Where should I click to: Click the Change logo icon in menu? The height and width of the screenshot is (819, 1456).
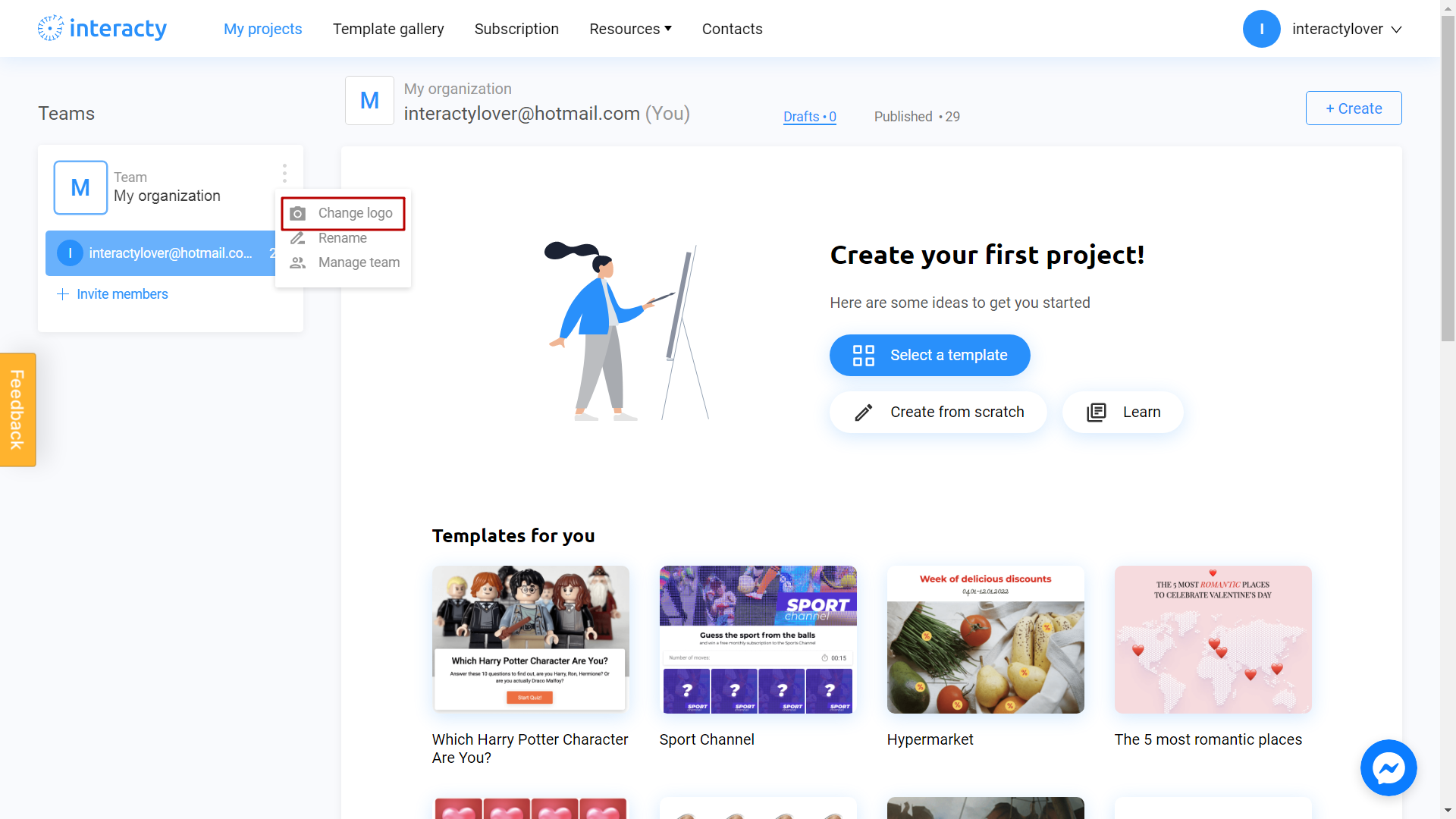[298, 213]
